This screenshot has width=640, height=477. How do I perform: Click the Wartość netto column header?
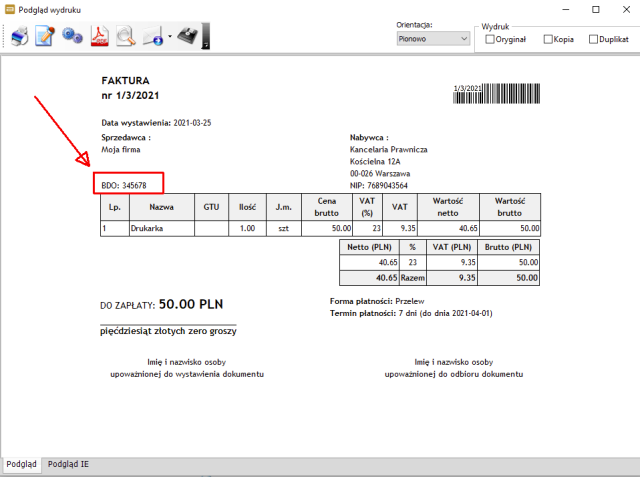tap(448, 207)
